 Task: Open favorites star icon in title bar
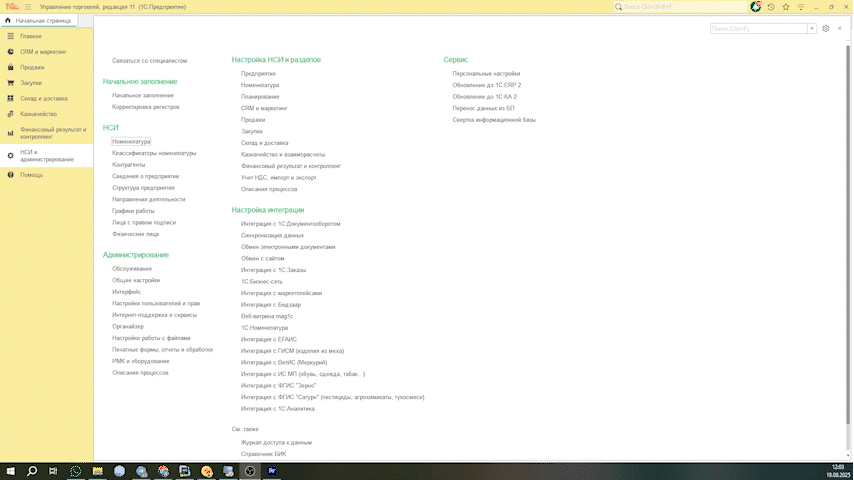(x=786, y=7)
